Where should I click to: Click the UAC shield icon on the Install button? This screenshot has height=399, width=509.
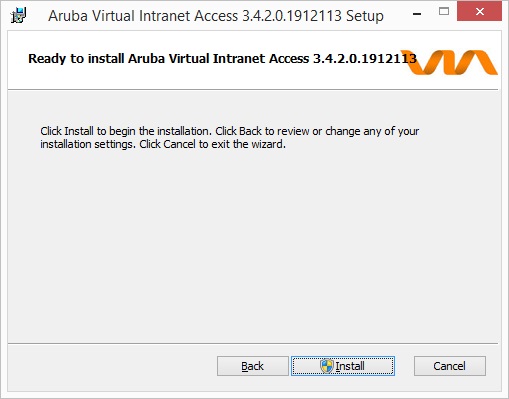click(326, 366)
